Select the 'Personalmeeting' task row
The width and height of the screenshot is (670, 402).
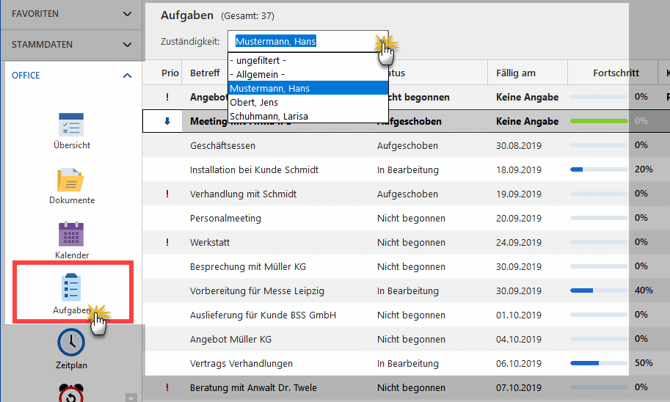pyautogui.click(x=225, y=218)
